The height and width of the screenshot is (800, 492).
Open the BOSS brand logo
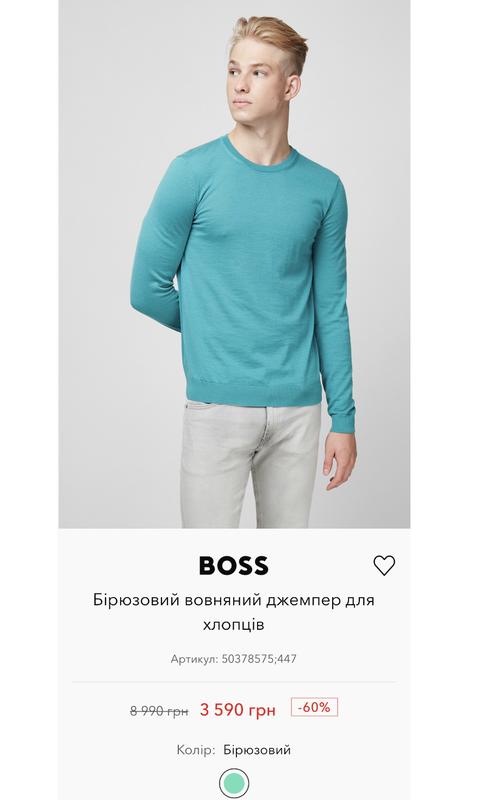(234, 565)
